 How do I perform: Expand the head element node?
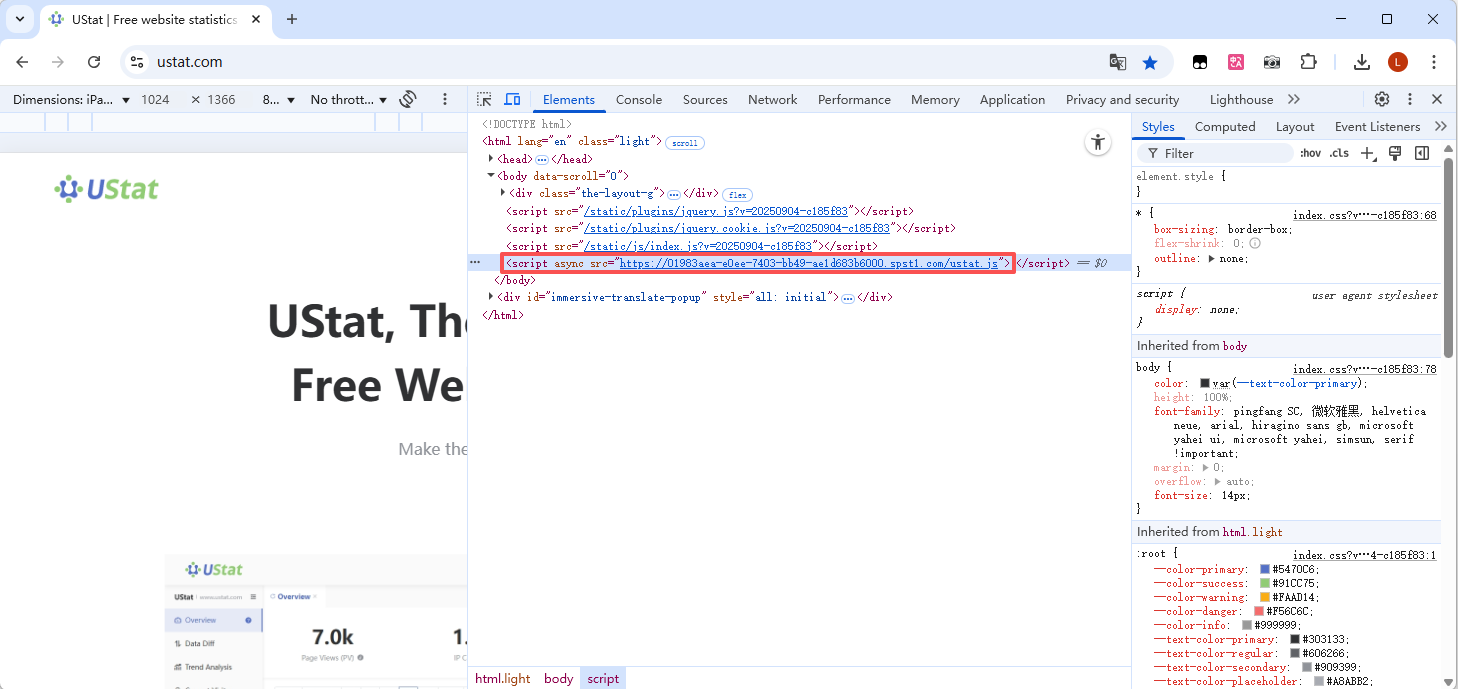pyautogui.click(x=491, y=159)
